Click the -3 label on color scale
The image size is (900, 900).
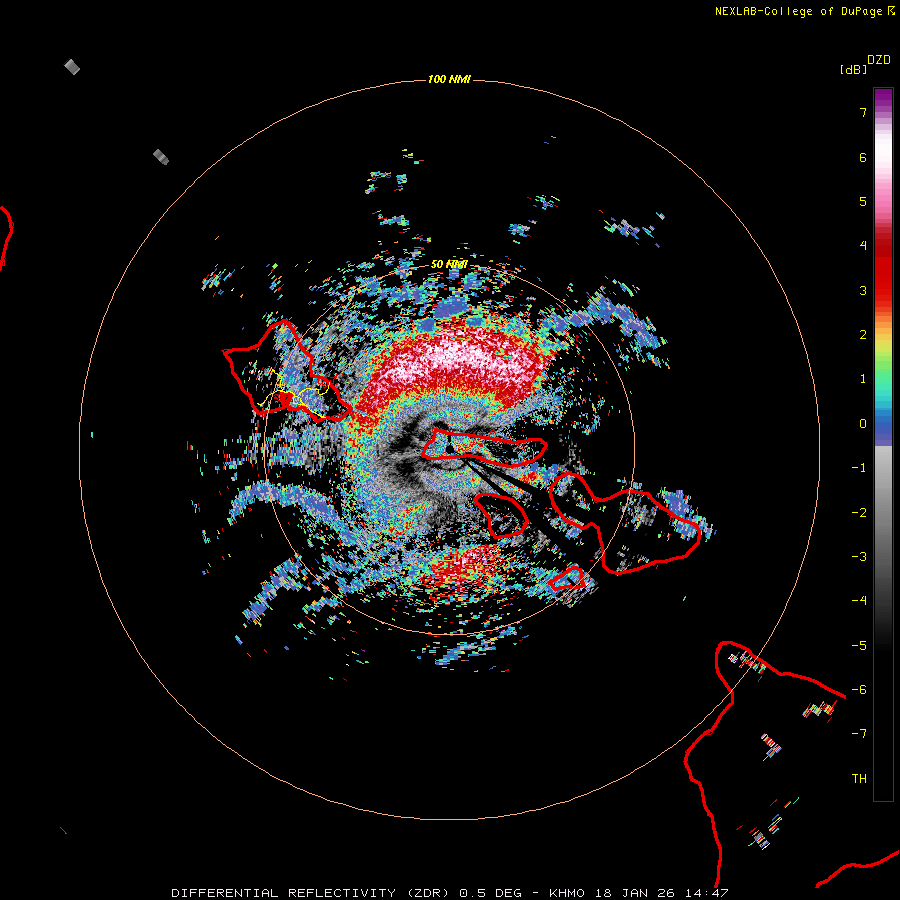tap(859, 557)
